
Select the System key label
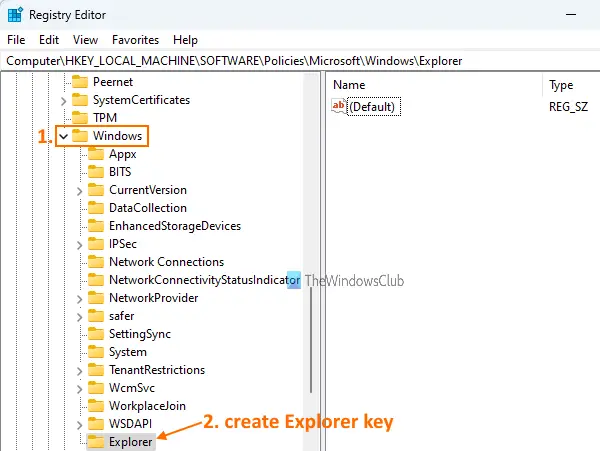(x=127, y=352)
